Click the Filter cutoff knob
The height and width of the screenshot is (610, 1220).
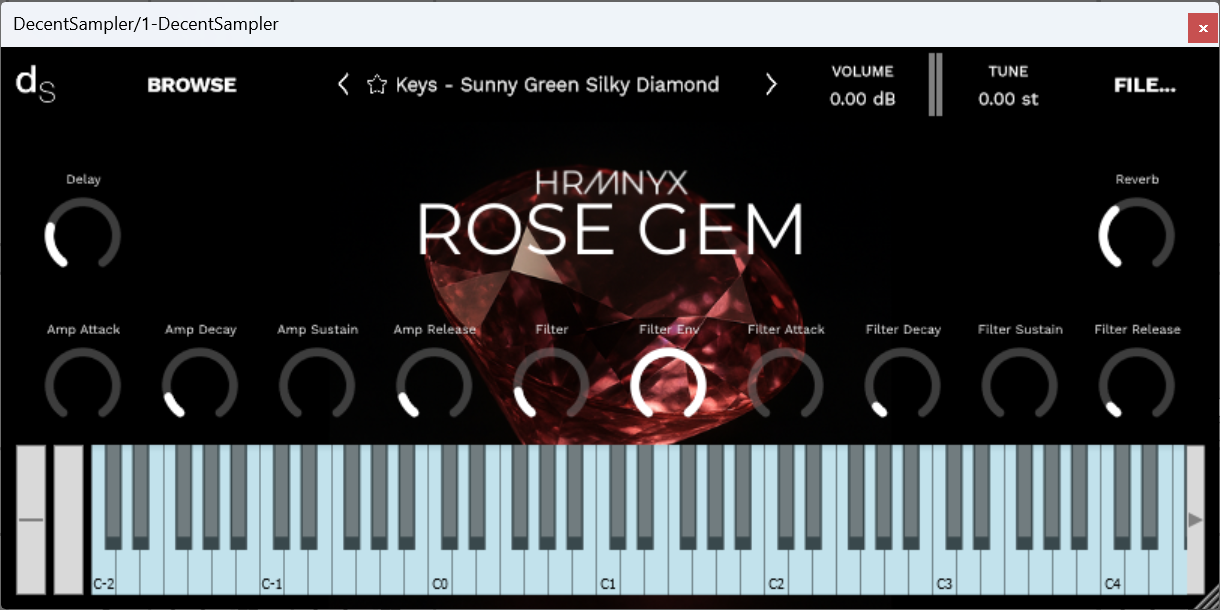551,386
